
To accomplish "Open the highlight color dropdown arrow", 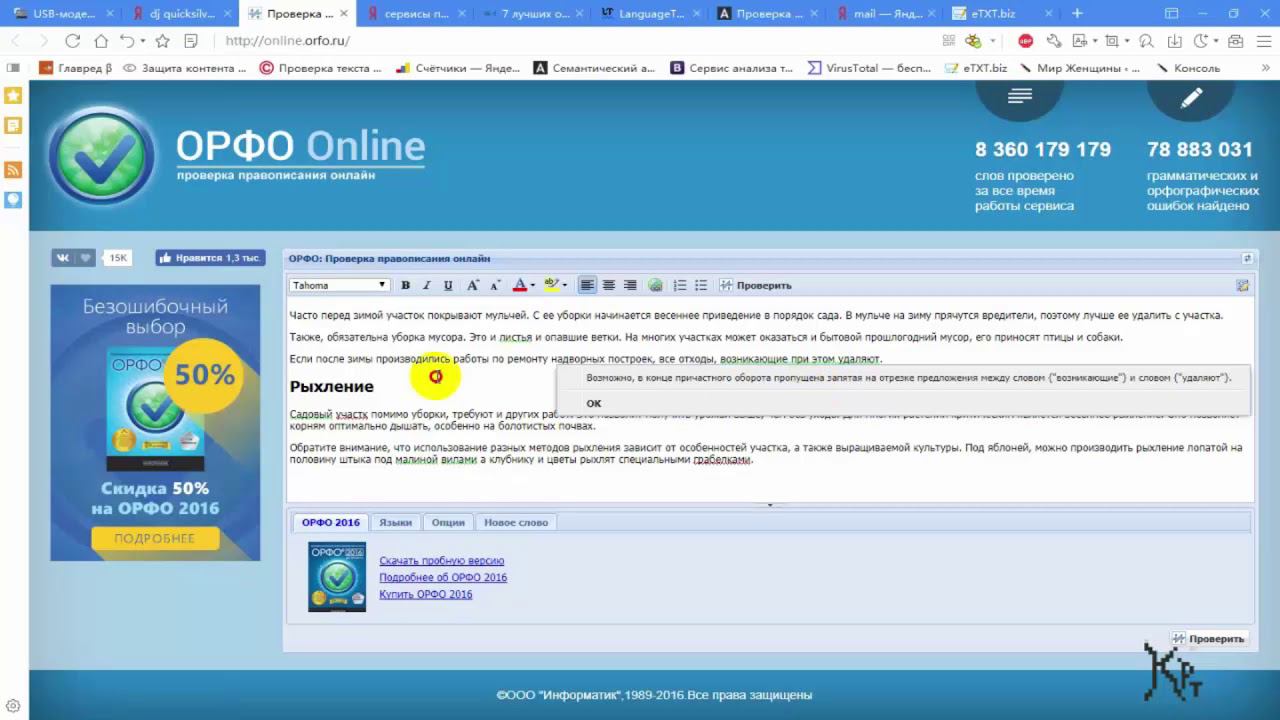I will [564, 285].
